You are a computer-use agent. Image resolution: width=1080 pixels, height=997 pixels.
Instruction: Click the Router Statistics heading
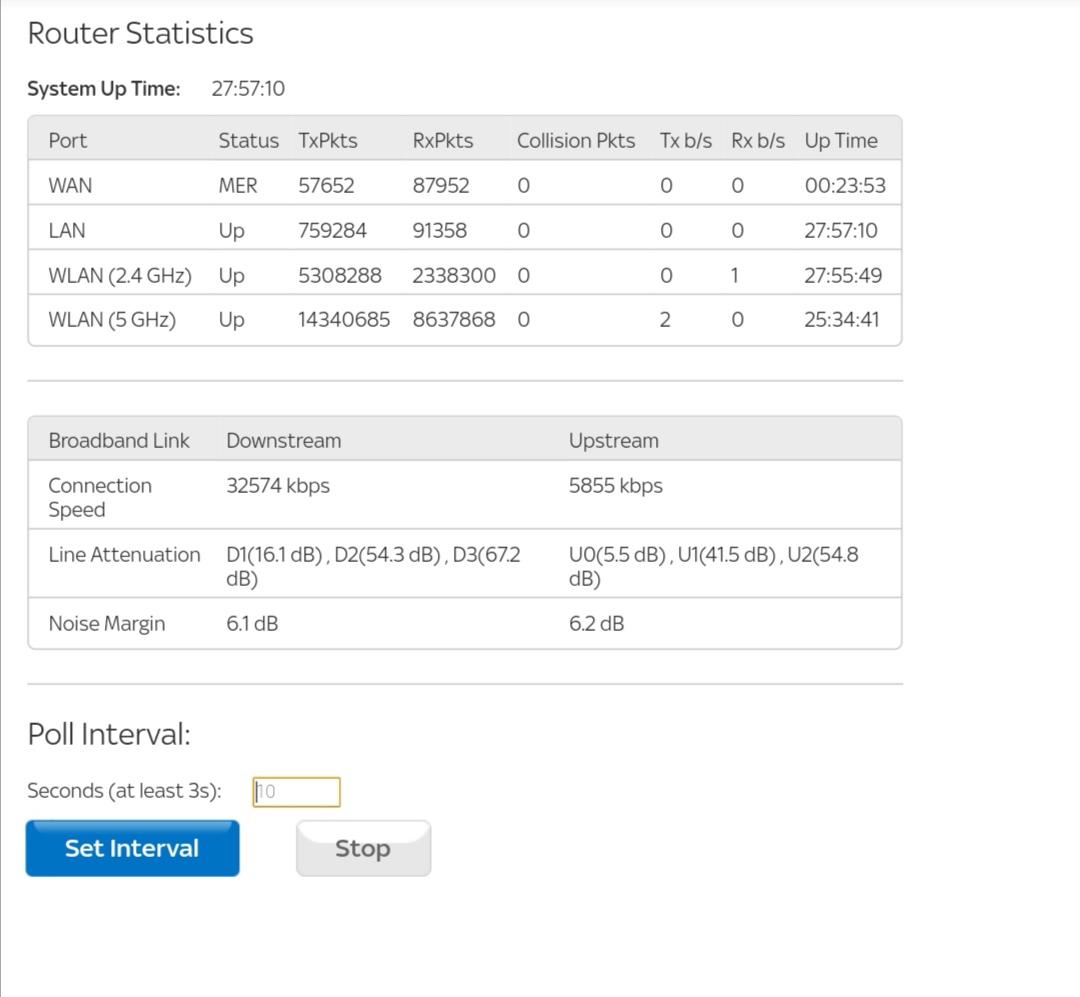[140, 33]
